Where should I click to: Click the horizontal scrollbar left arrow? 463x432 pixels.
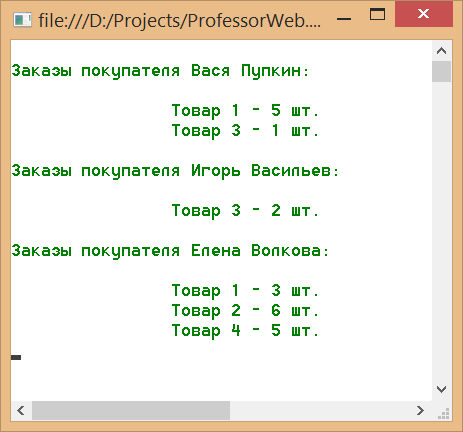(21, 410)
